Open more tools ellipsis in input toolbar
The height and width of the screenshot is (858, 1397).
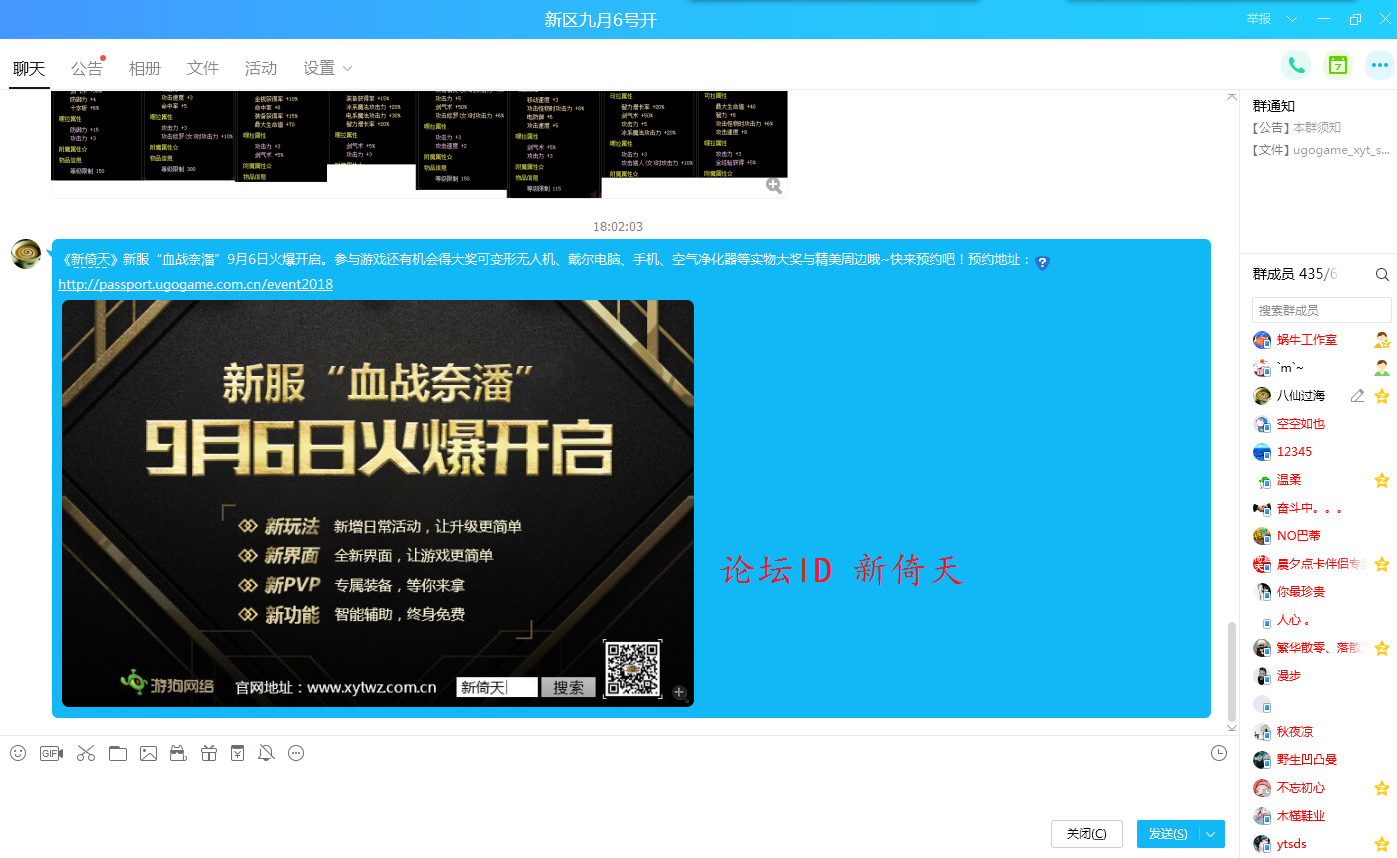click(x=296, y=753)
